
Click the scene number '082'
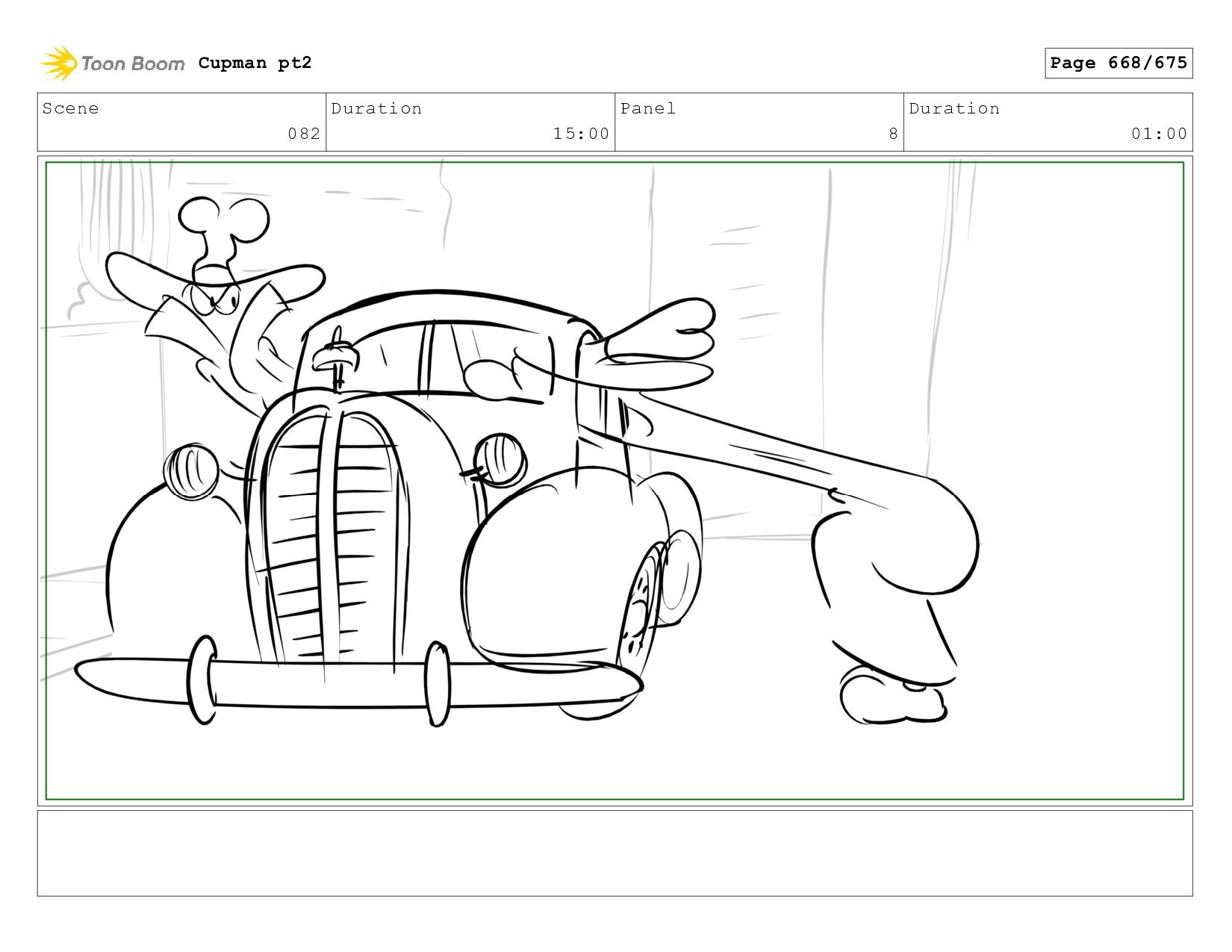(x=304, y=134)
